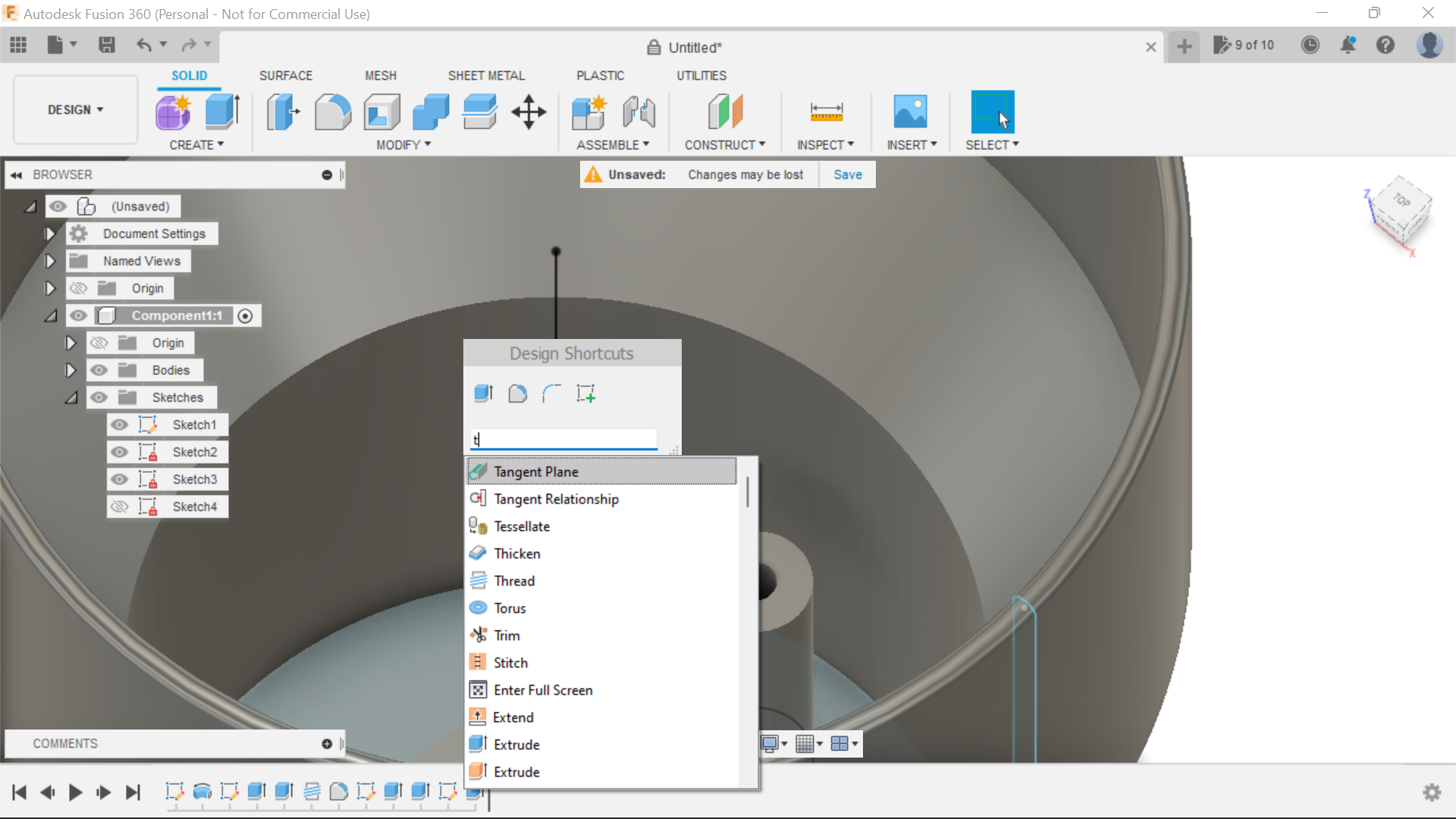Open timeline settings gear
This screenshot has width=1456, height=819.
pyautogui.click(x=1432, y=792)
